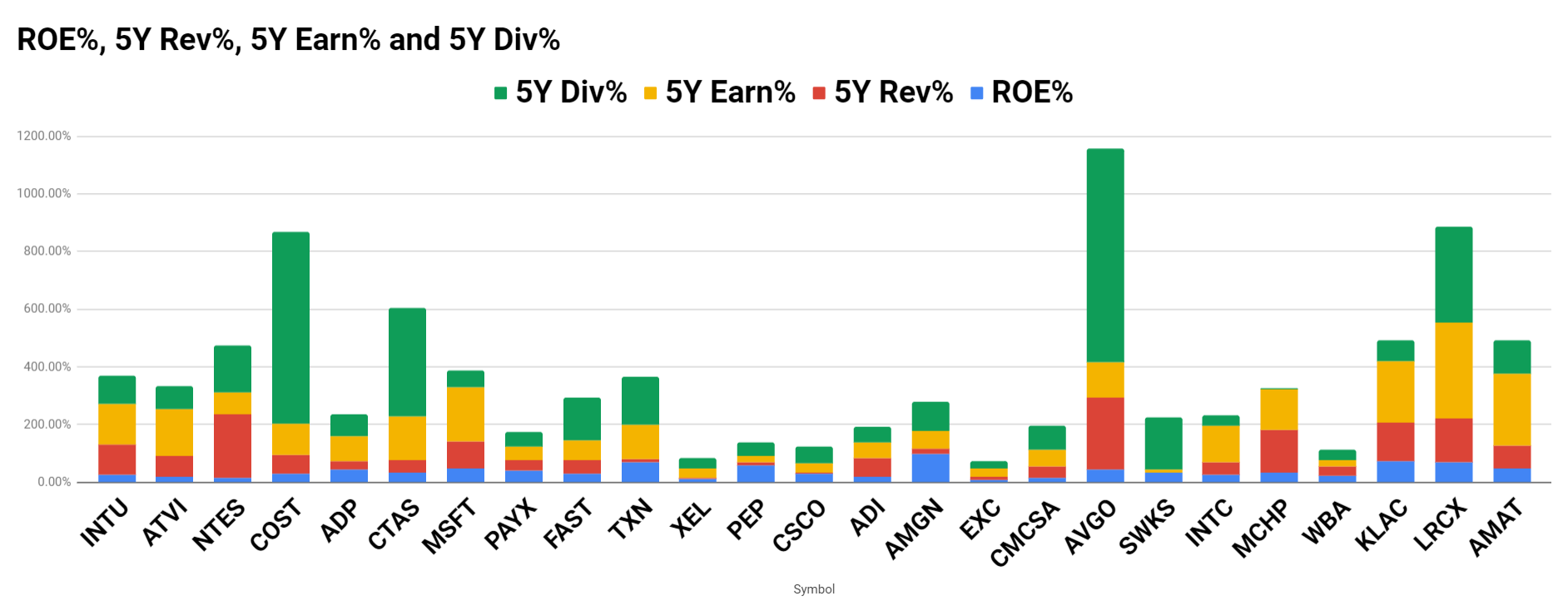Click the SWKS axis label

coord(1148,527)
